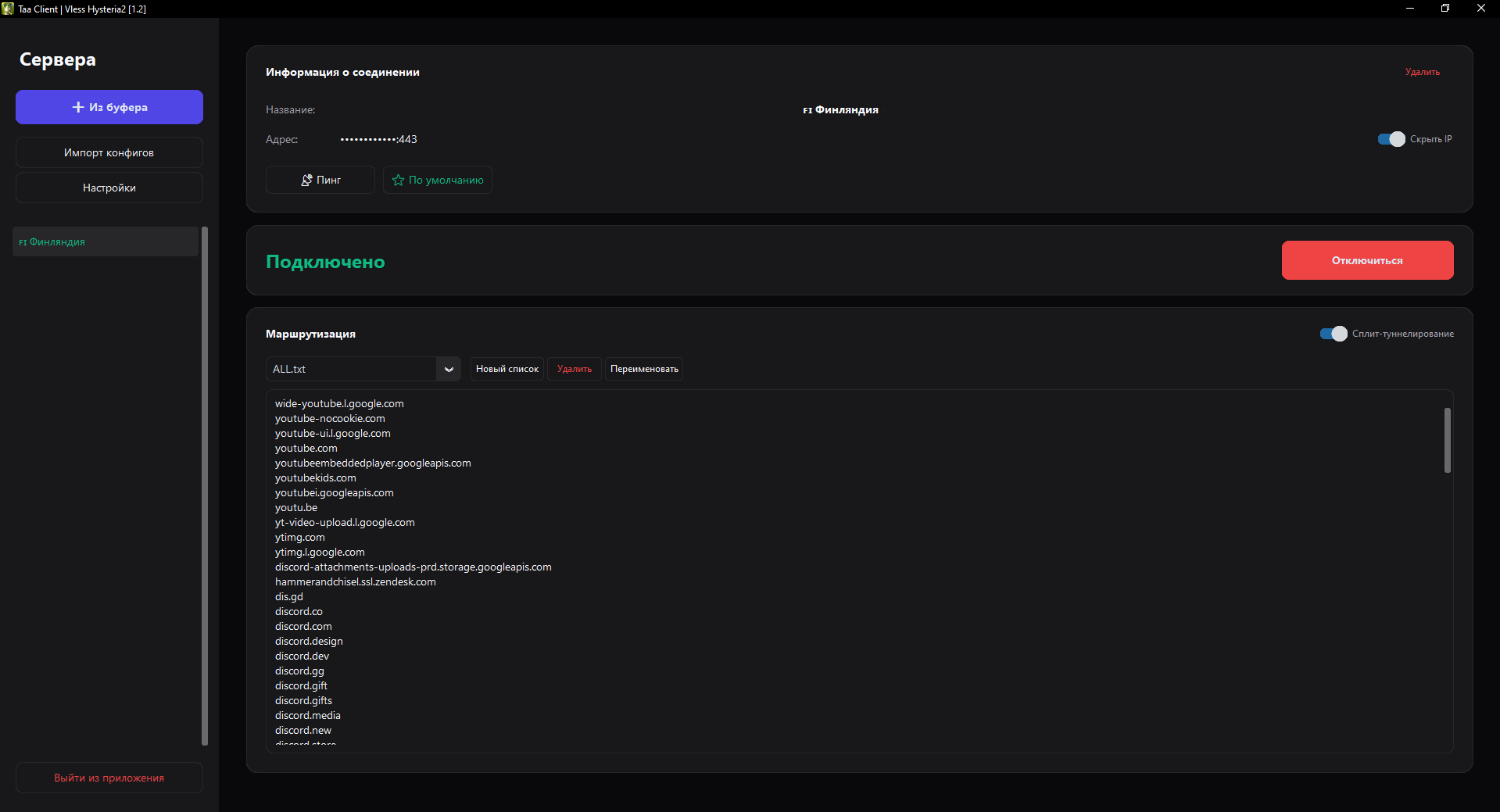Click Импорт конфигов button
The height and width of the screenshot is (812, 1500).
coord(109,152)
